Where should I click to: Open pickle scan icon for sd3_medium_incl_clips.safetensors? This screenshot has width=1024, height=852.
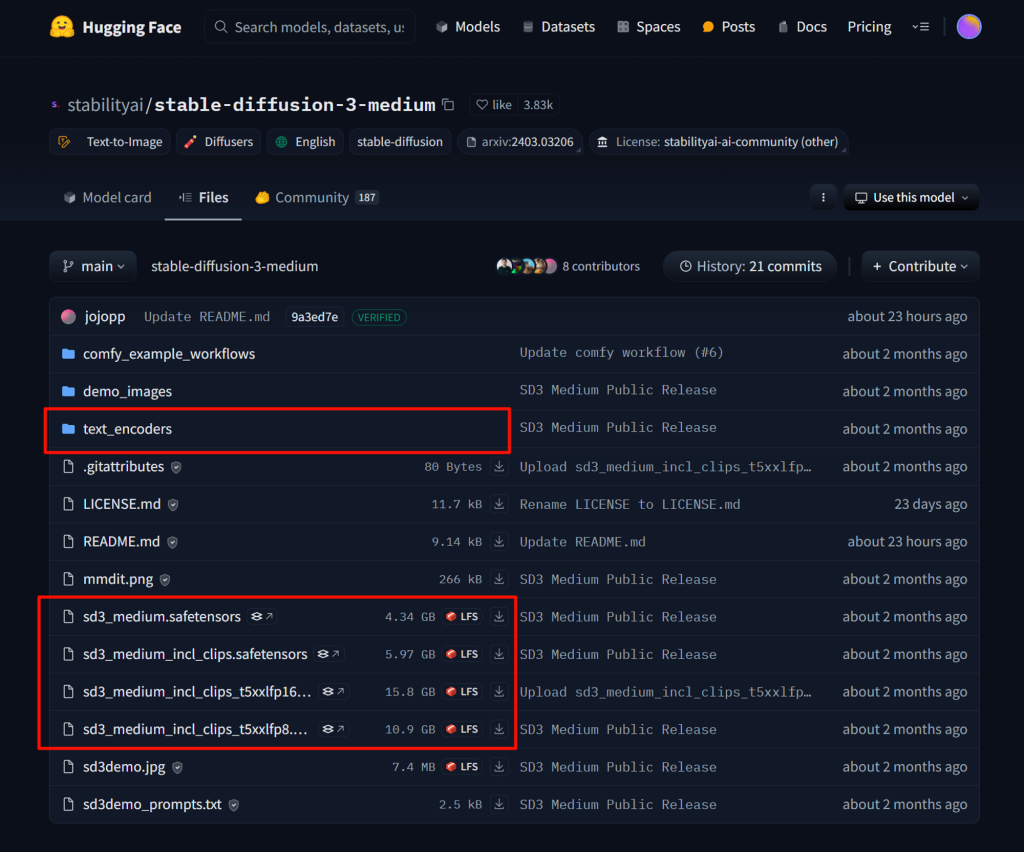328,654
